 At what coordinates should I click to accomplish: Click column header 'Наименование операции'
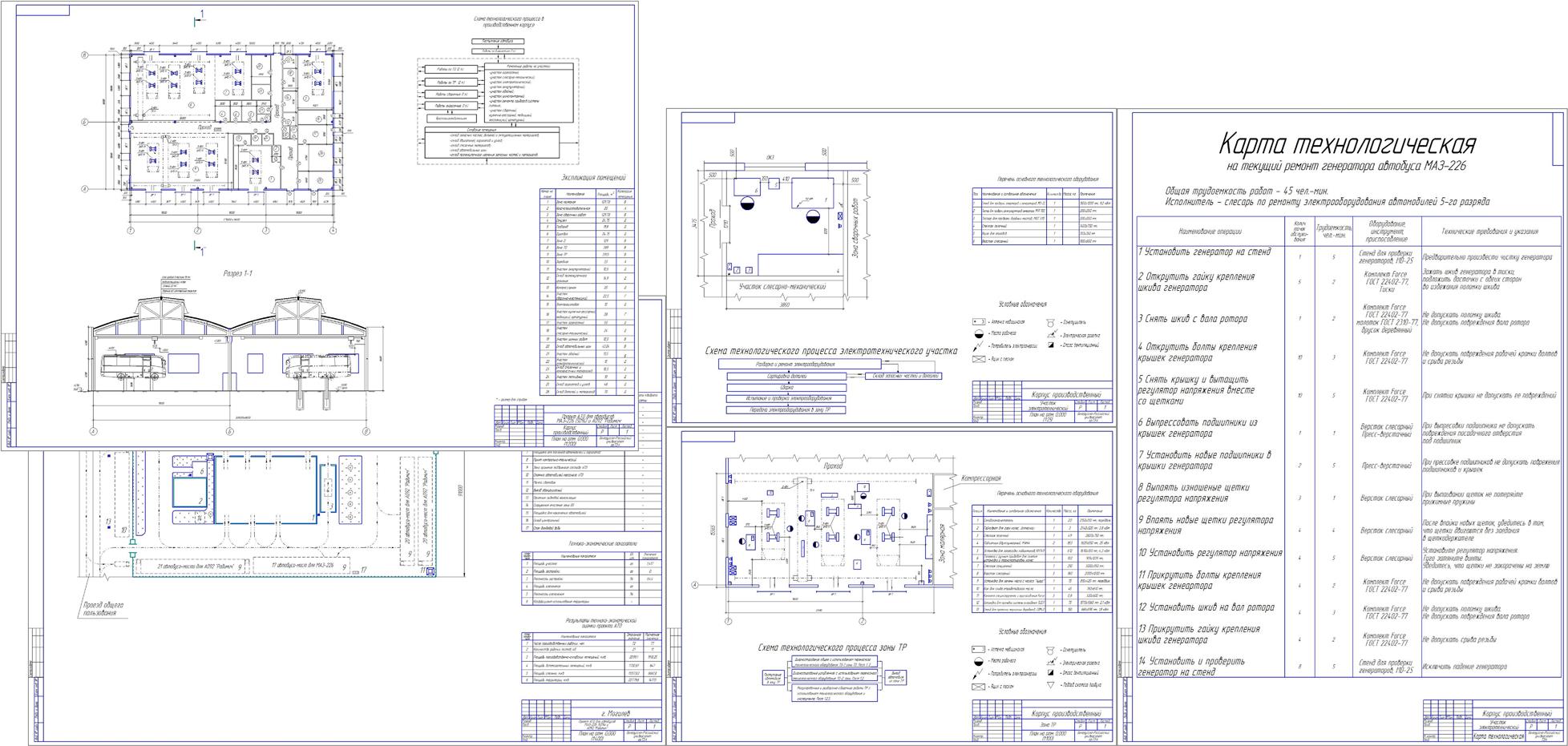[1210, 232]
